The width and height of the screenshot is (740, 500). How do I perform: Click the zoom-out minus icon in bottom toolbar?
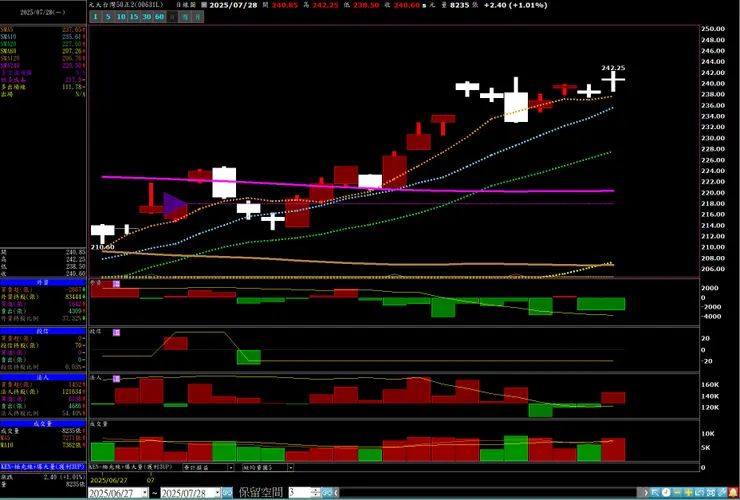coord(677,493)
